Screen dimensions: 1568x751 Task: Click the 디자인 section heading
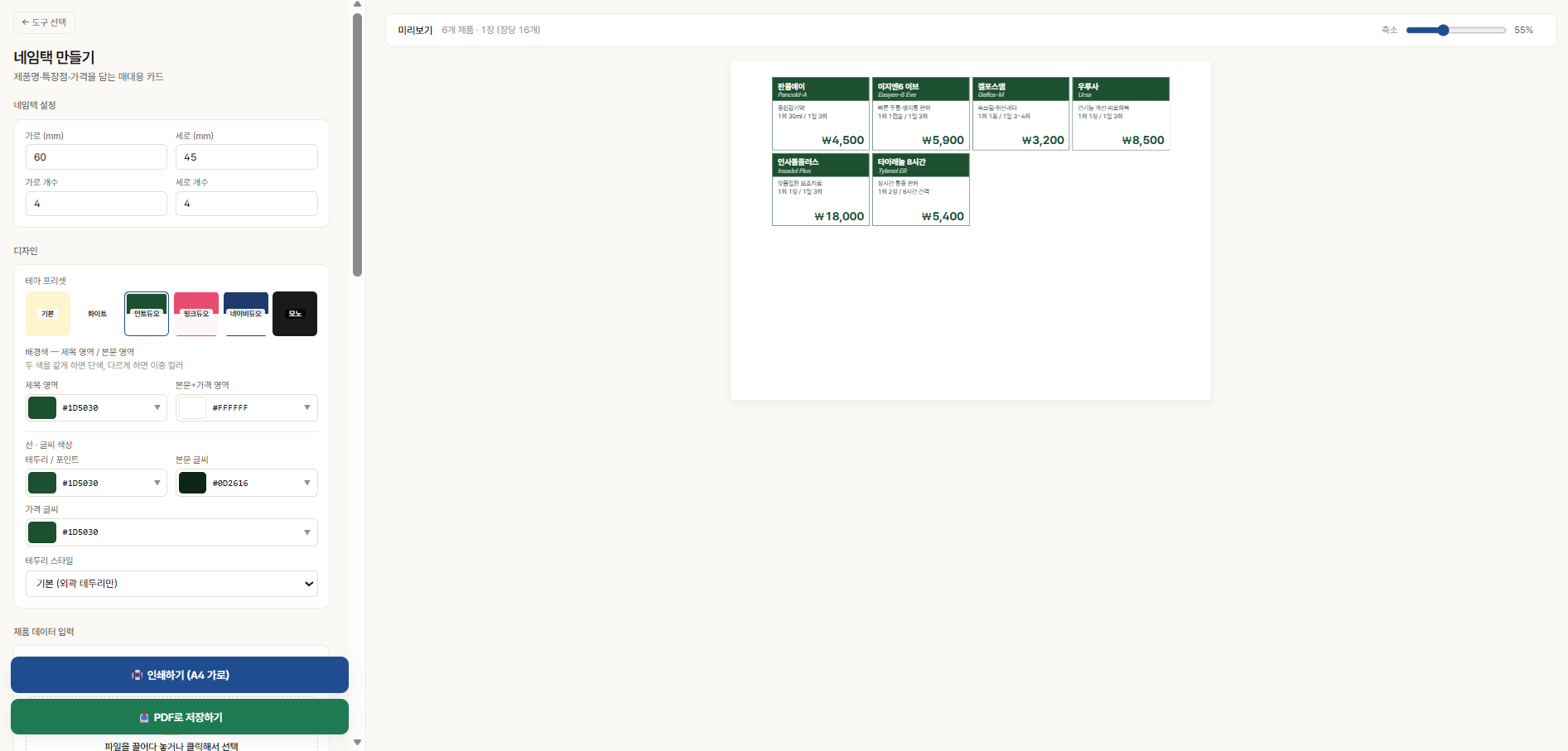[26, 251]
